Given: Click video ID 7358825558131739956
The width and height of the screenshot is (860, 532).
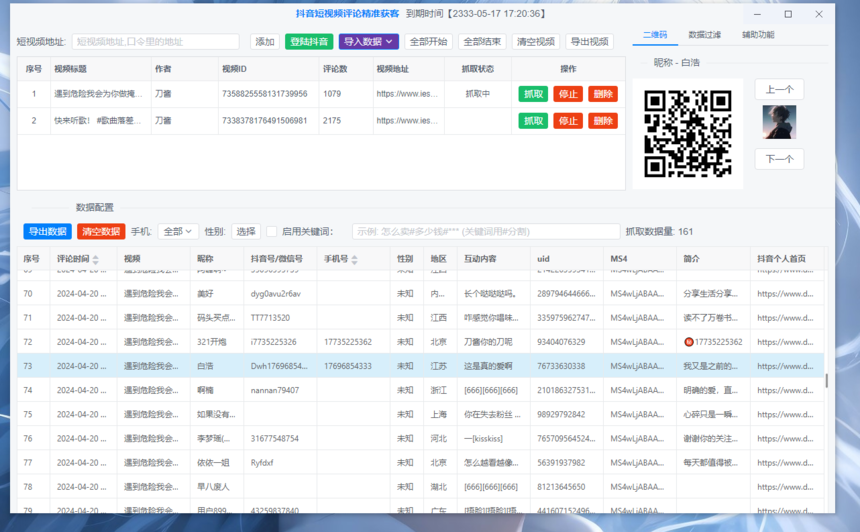Looking at the screenshot, I should pyautogui.click(x=264, y=94).
